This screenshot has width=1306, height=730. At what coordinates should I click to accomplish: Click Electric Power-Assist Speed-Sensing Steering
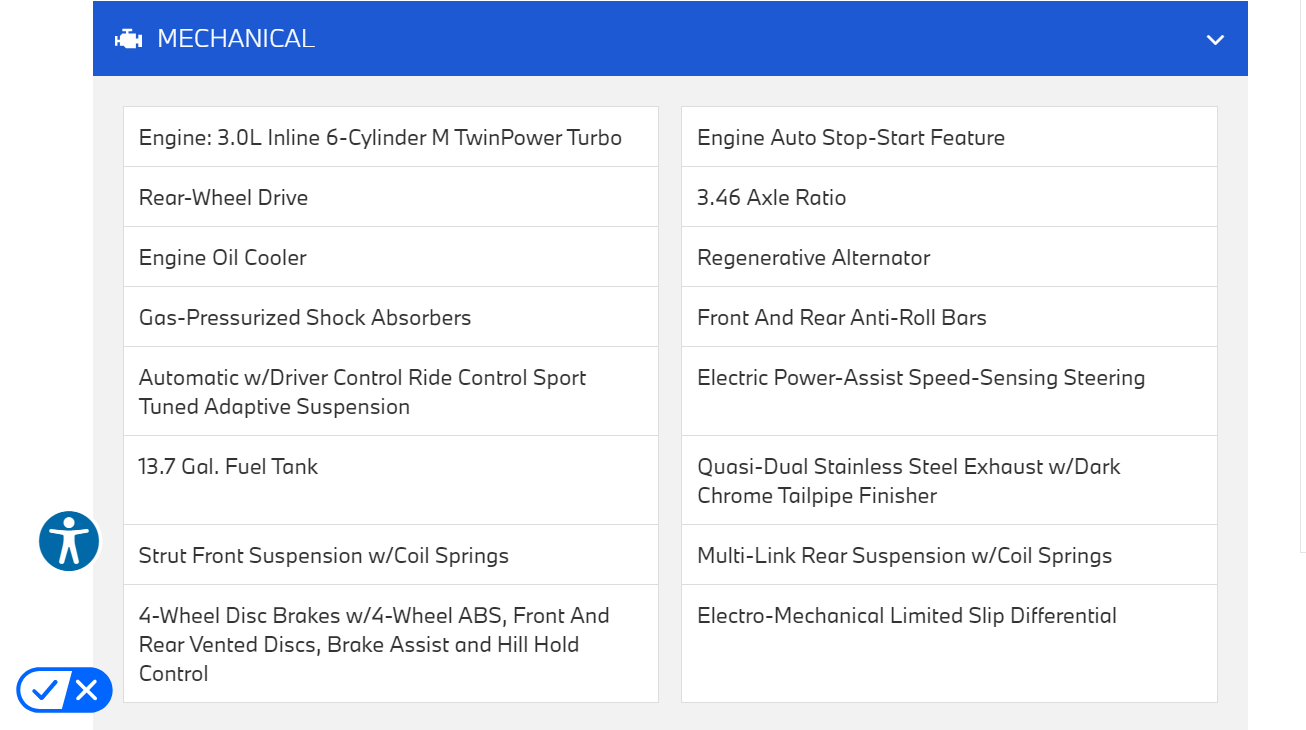point(921,378)
